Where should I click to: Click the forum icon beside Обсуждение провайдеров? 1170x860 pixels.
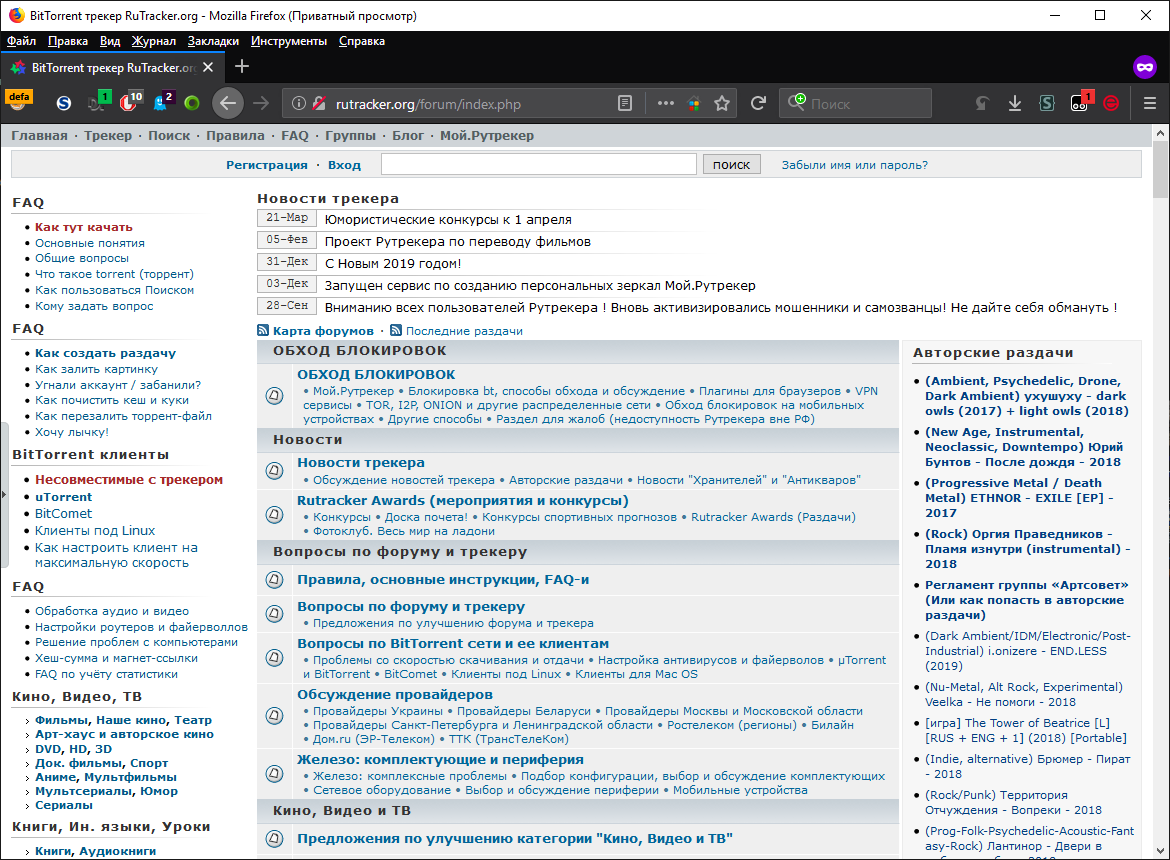(x=275, y=716)
